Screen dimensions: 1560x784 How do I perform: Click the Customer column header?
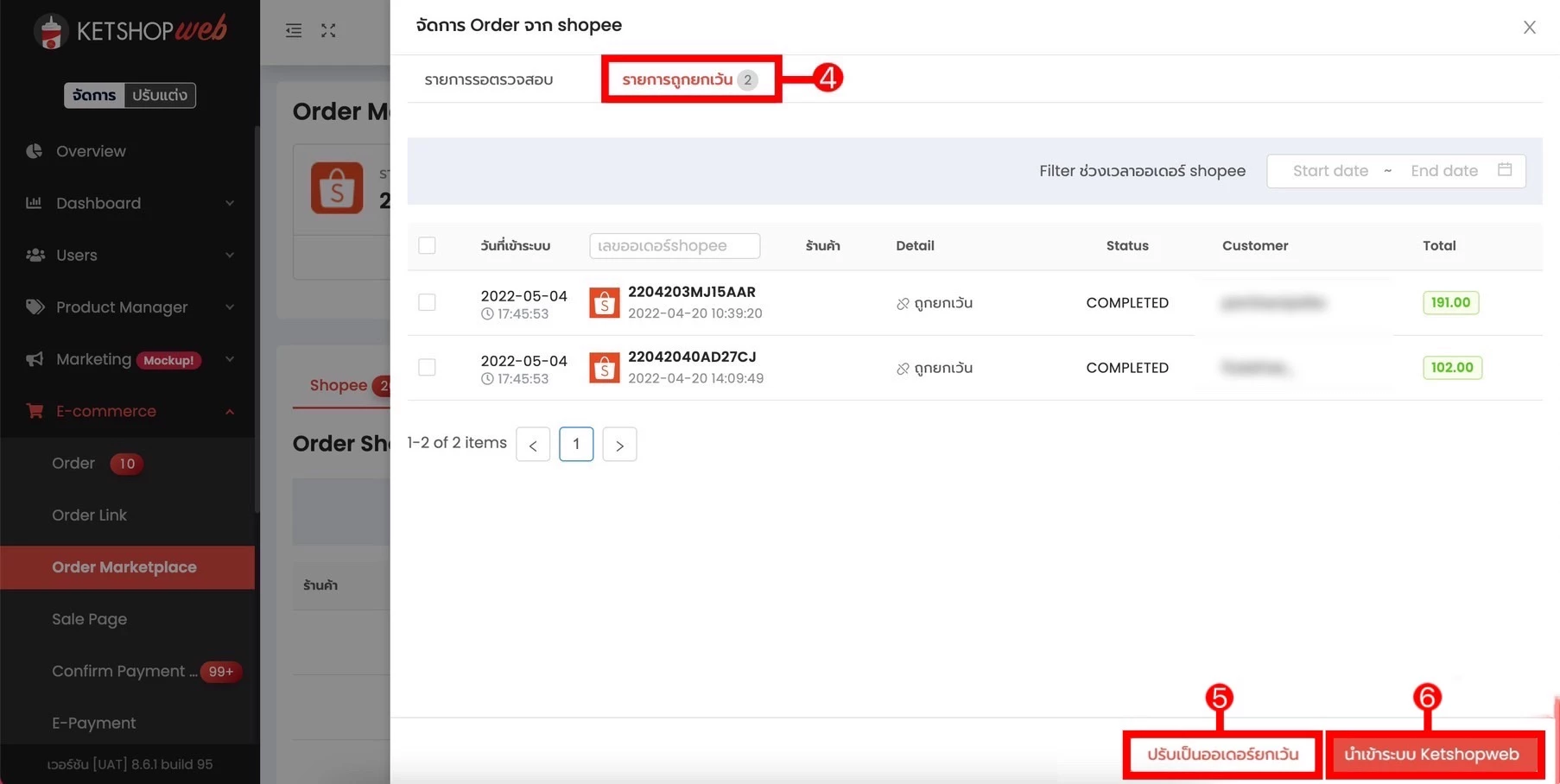click(x=1255, y=246)
